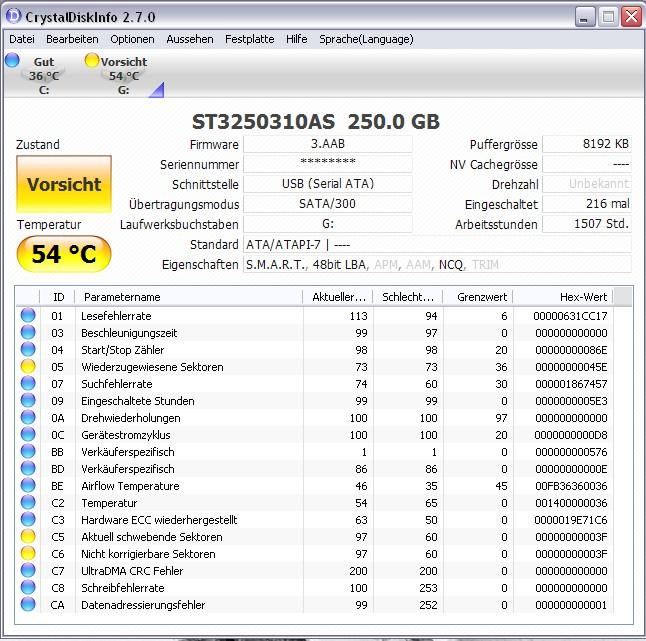Click the Datenadressierungsfehler row name
646x641 pixels.
pos(143,605)
